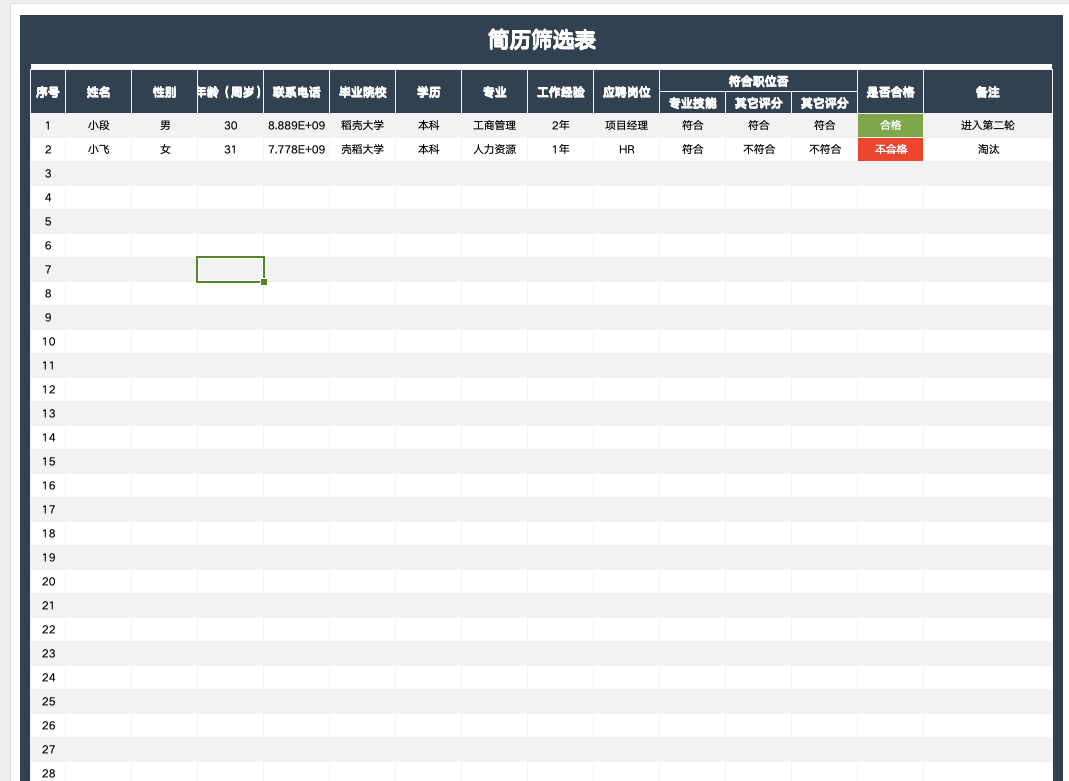Viewport: 1069px width, 781px height.
Task: Click age cell 31
Action: click(x=230, y=149)
